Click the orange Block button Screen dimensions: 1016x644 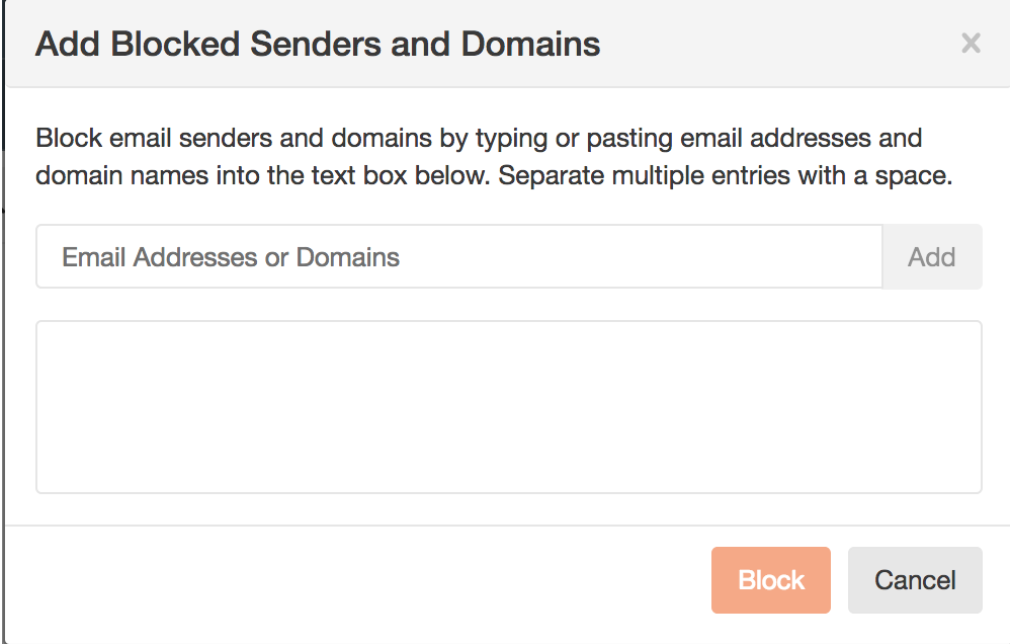tap(771, 580)
